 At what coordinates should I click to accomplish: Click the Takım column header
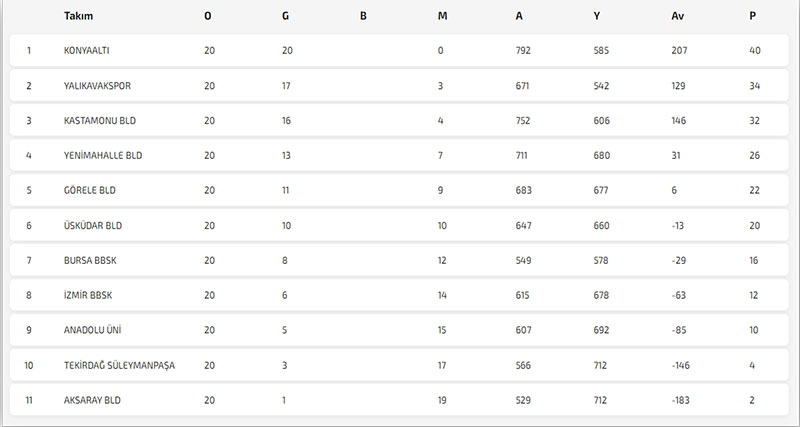coord(78,16)
